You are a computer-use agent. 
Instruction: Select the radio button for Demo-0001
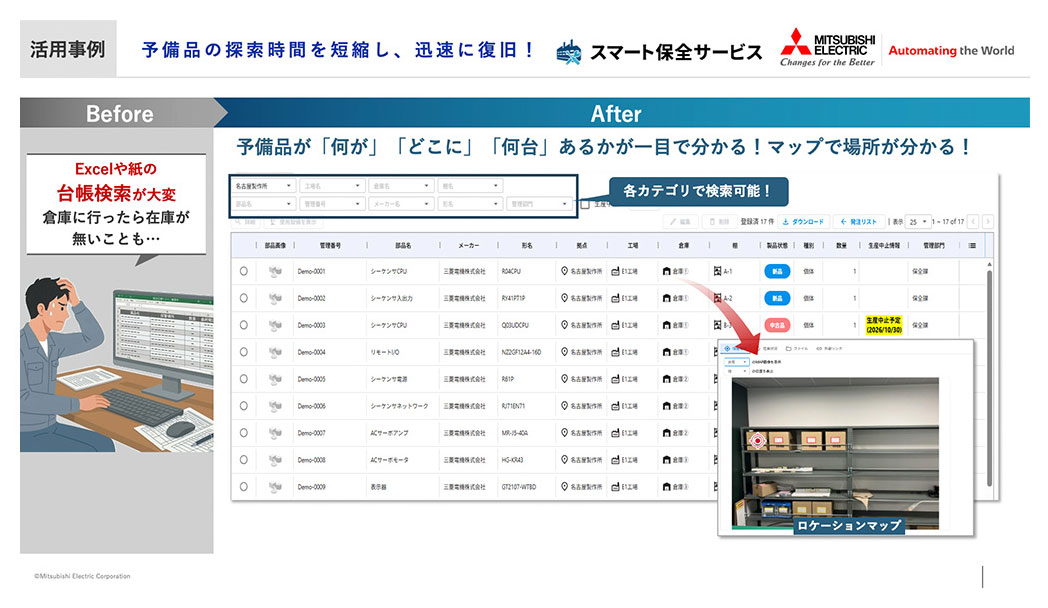click(243, 271)
